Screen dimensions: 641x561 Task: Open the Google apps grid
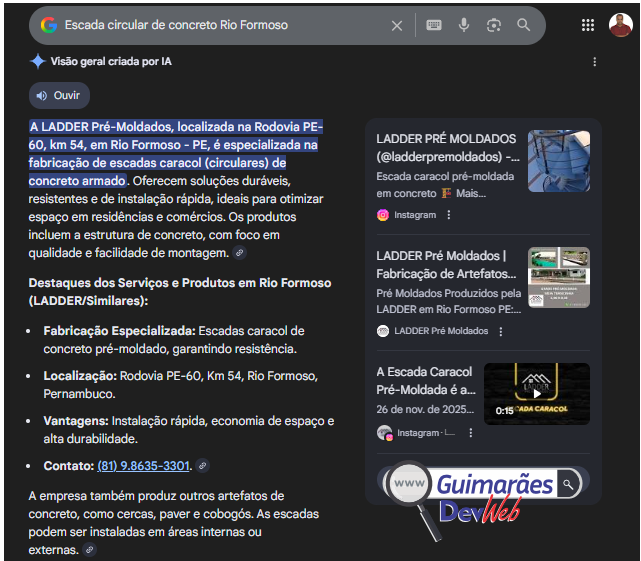pos(588,25)
